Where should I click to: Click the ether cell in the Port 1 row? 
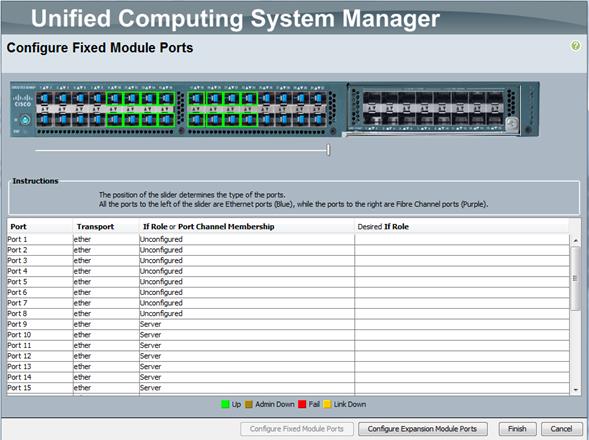(106, 239)
